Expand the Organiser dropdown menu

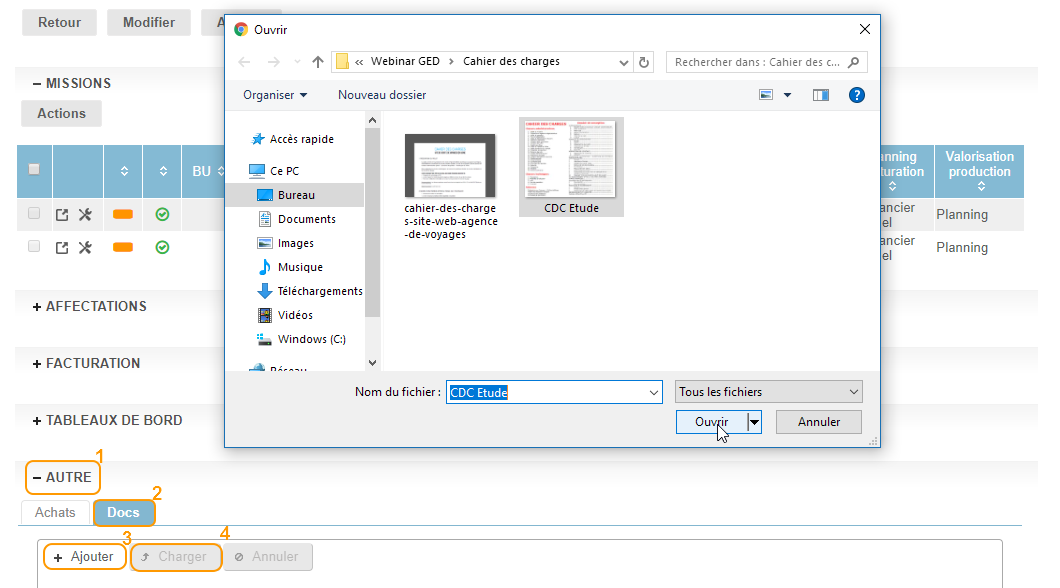click(x=275, y=95)
